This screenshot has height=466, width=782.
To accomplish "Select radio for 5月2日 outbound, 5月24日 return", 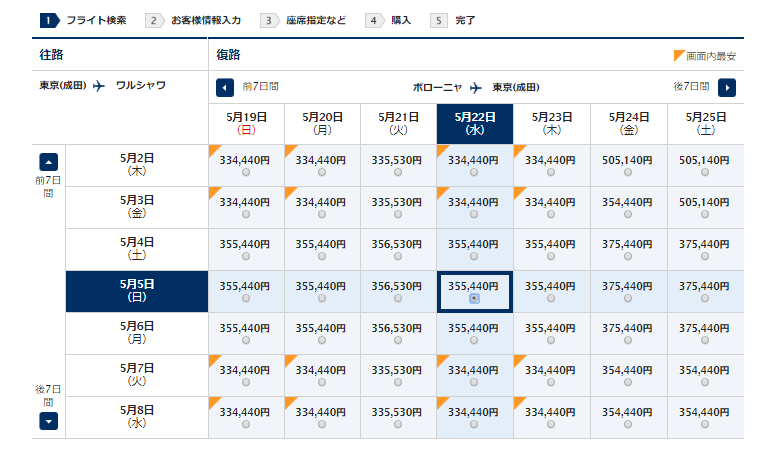I will [x=628, y=172].
